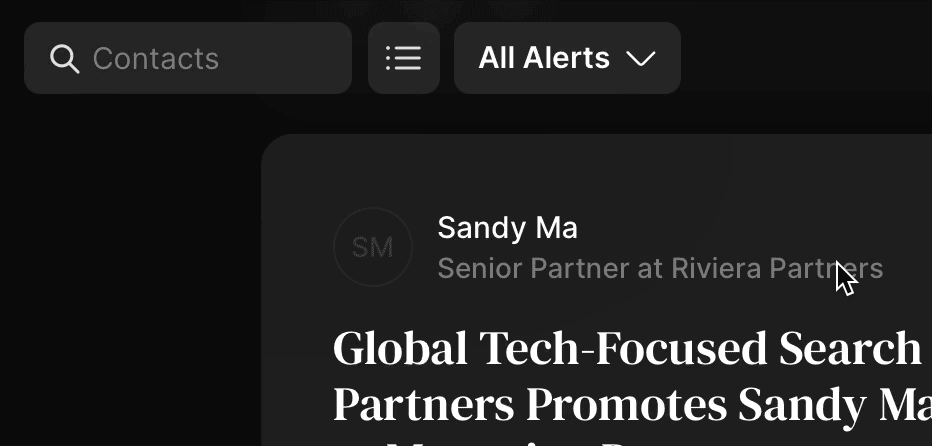932x446 pixels.
Task: Click "Partners Promotes Sandy Ma" headline line
Action: pos(630,404)
